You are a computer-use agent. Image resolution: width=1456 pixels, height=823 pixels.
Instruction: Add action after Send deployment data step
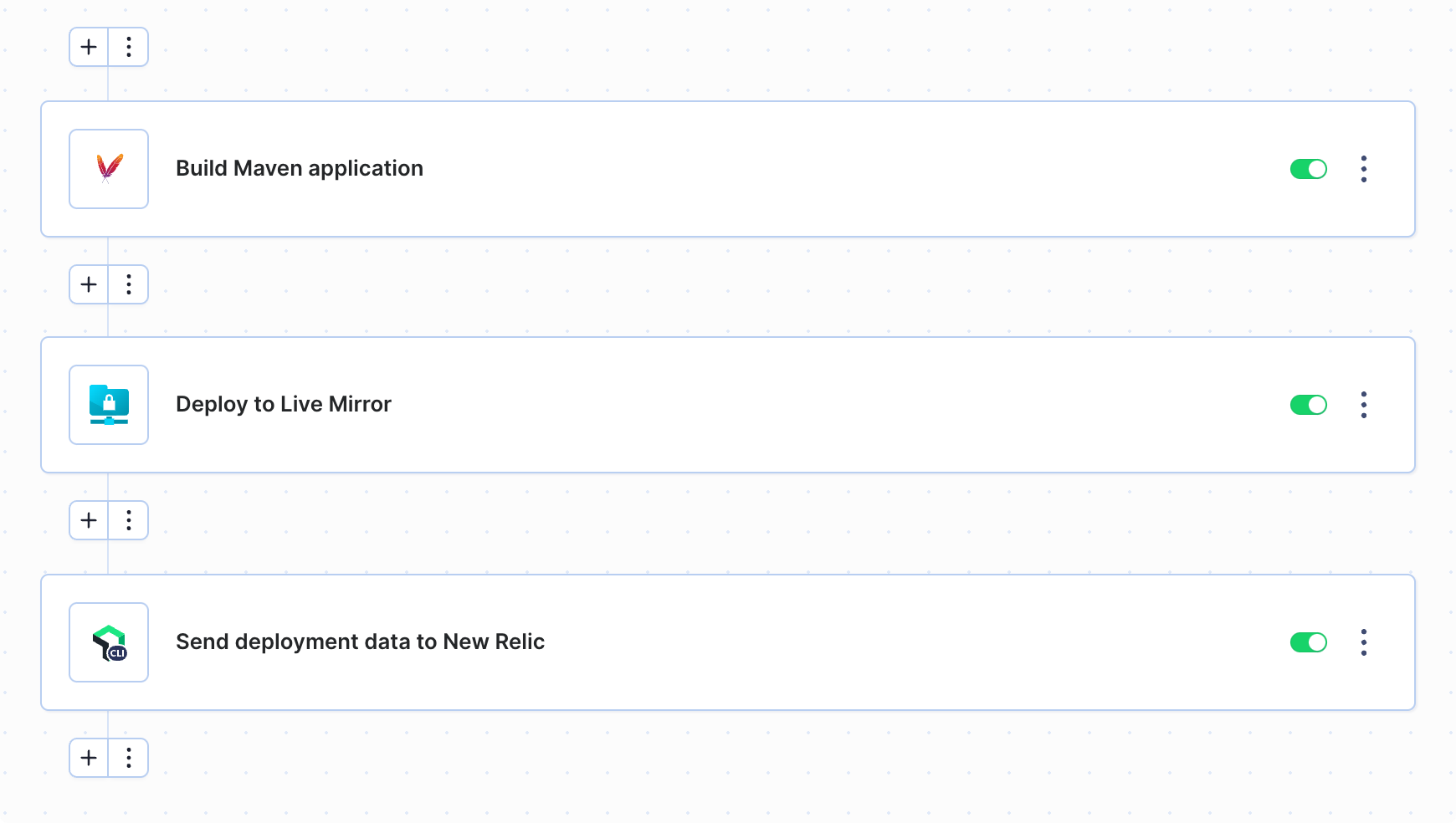89,758
